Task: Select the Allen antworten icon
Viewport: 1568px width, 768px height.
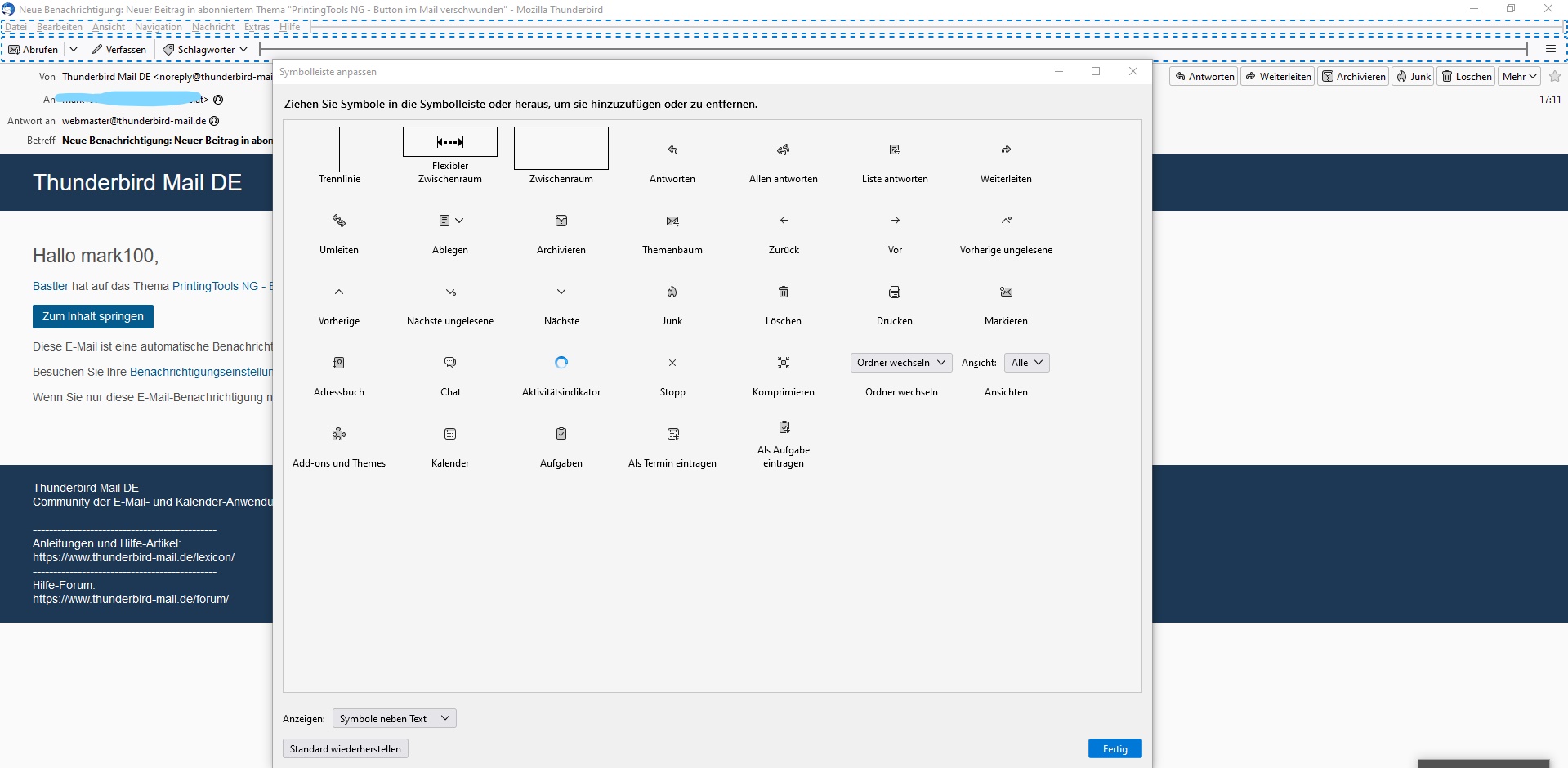Action: [x=784, y=150]
